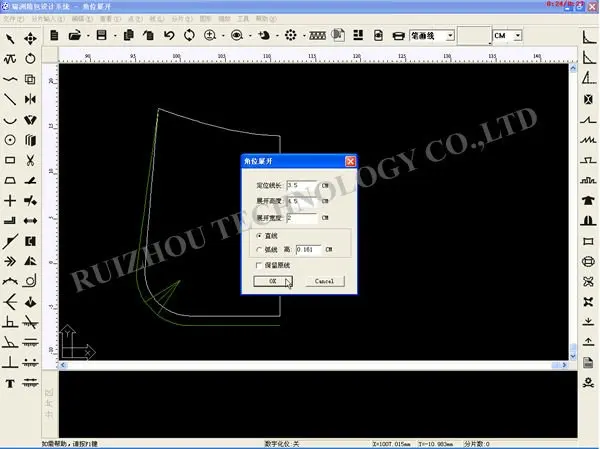Click the 展开高度 input field
The image size is (600, 449).
click(302, 201)
